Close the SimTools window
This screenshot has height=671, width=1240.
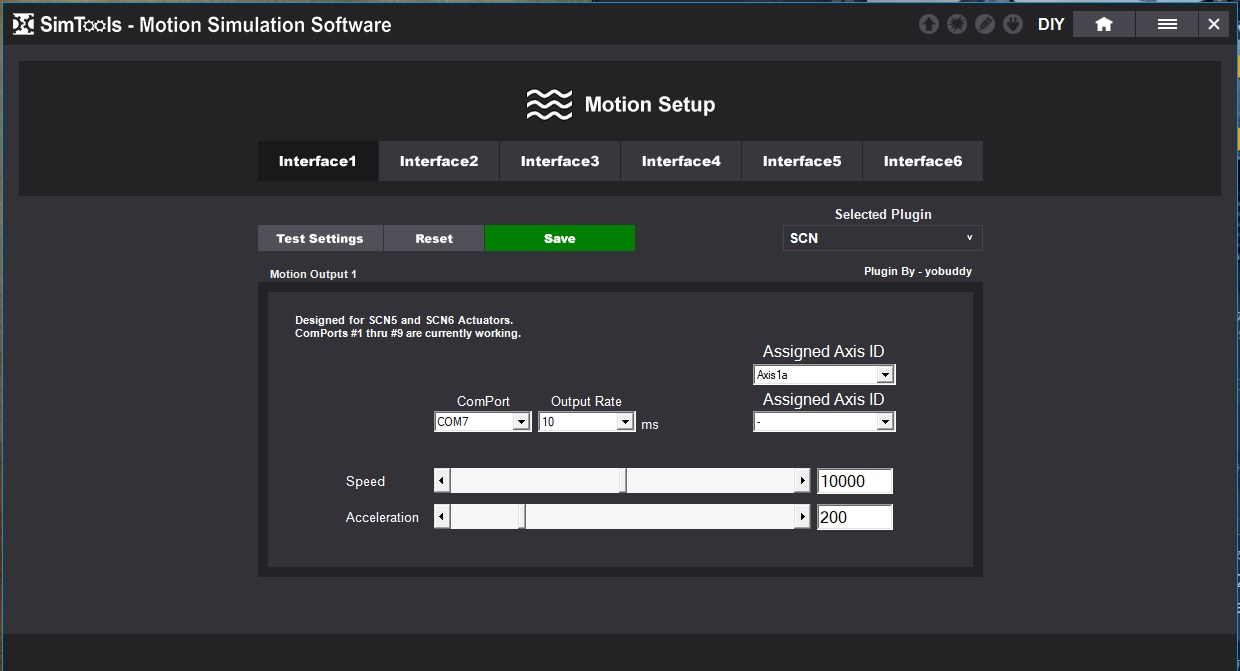[1214, 24]
